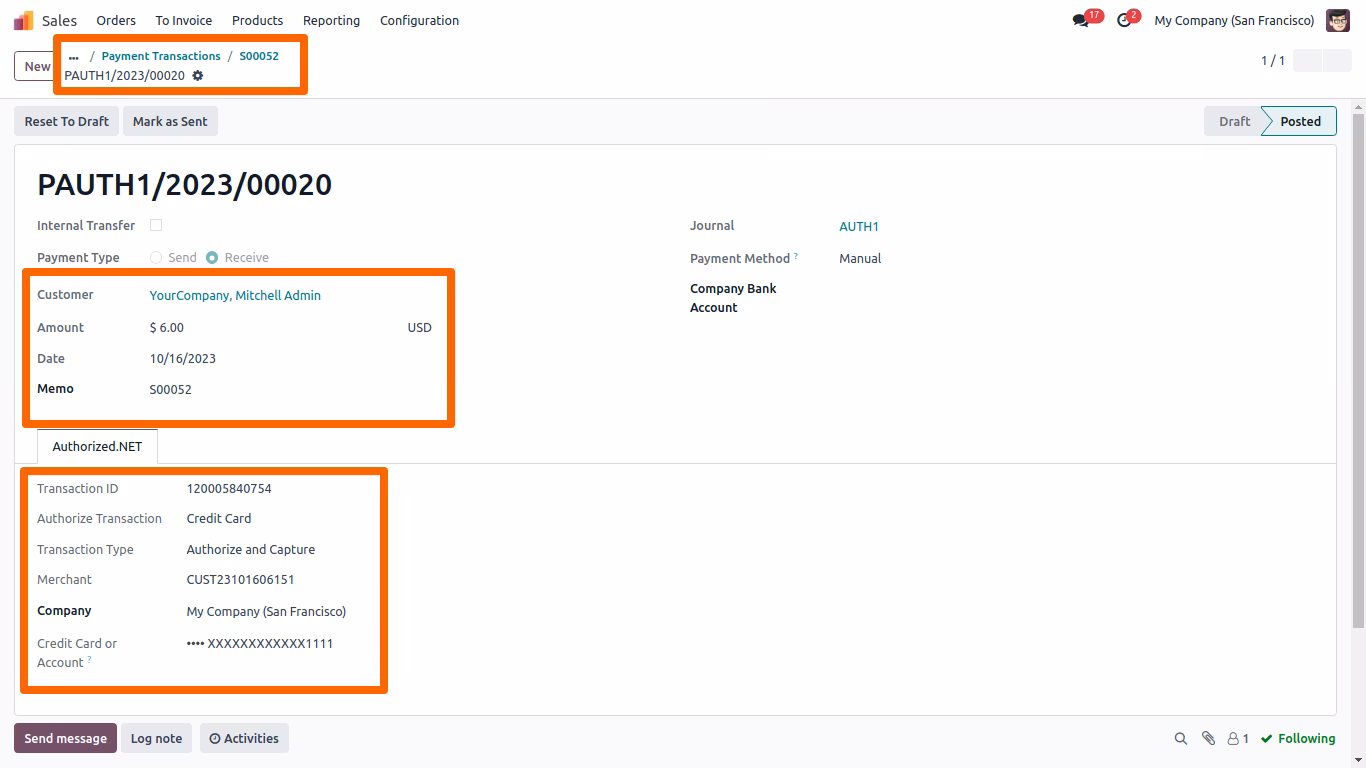Click the gear icon next to PAUTH1/2023/00020
Screen dimensions: 1366x768
(197, 76)
